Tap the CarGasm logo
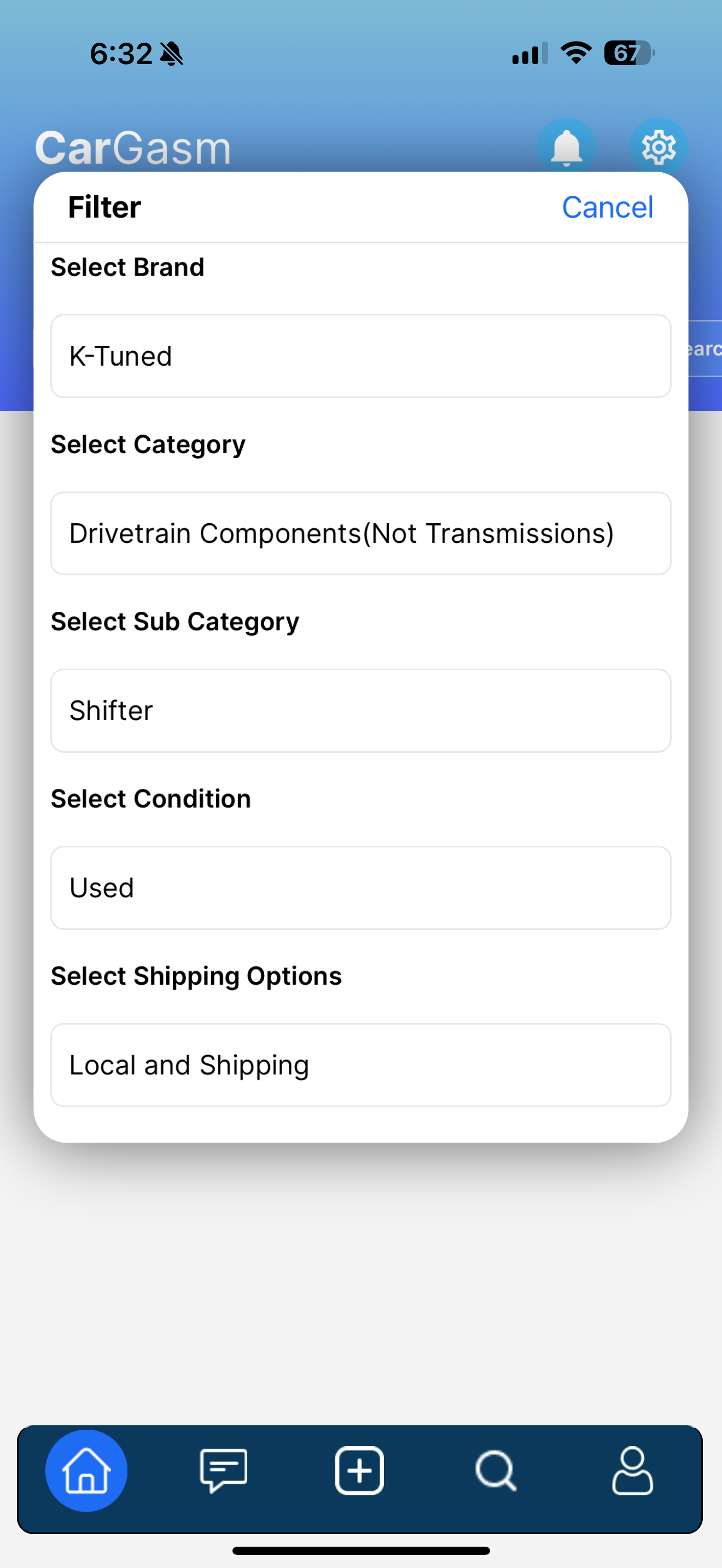Viewport: 722px width, 1568px height. (x=133, y=148)
